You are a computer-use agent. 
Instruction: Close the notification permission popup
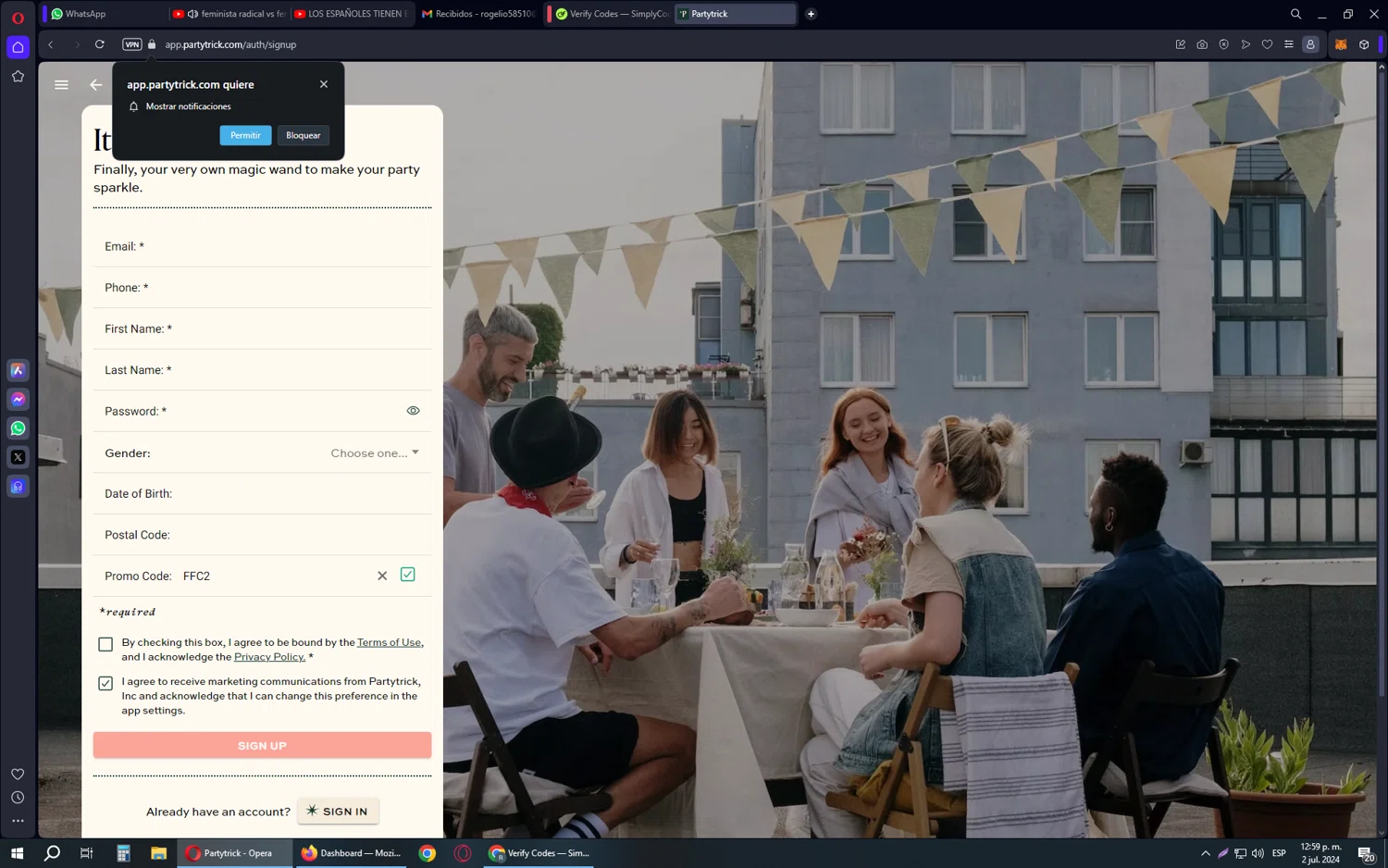(x=324, y=84)
